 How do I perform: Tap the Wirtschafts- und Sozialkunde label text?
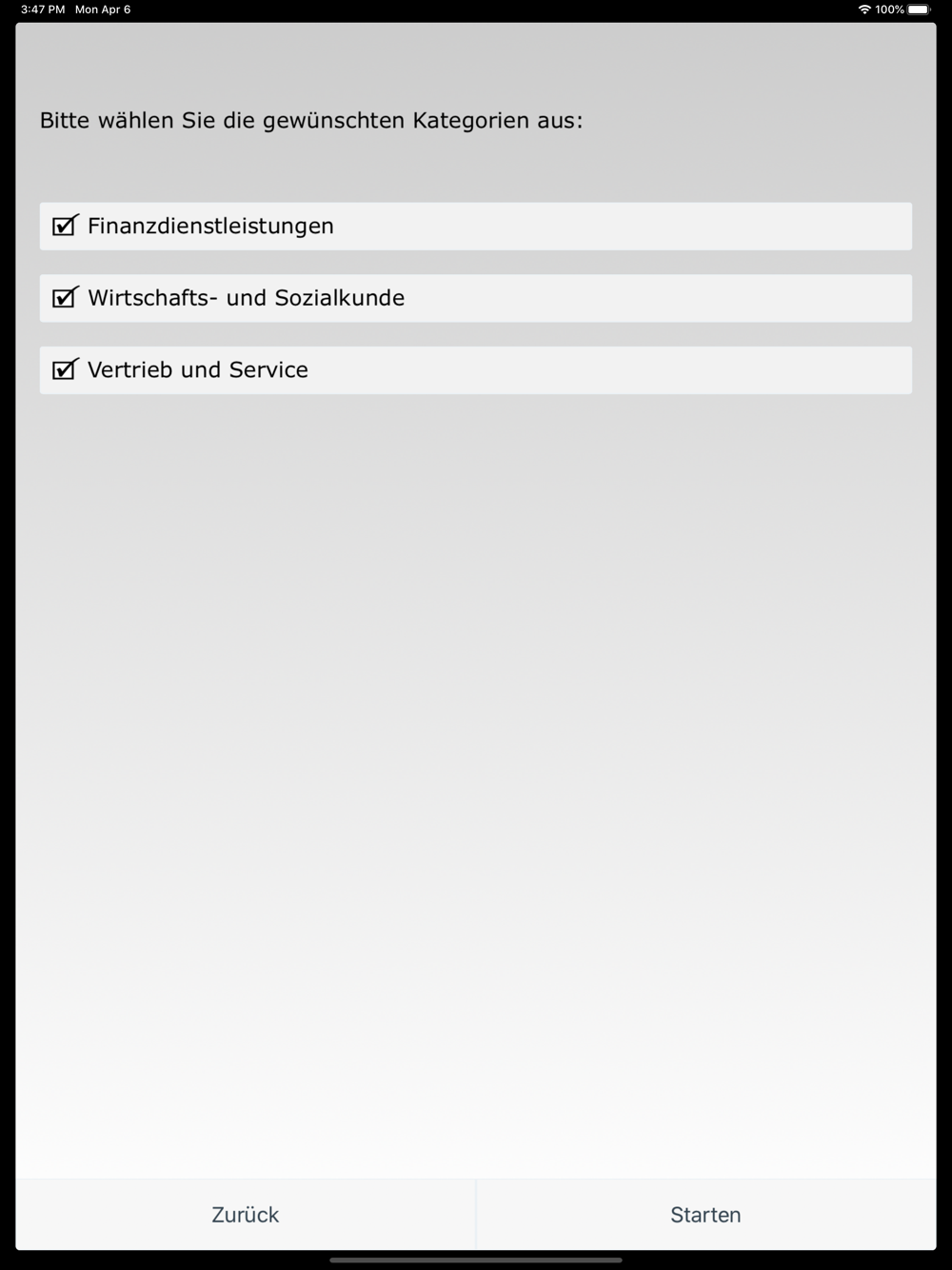(246, 298)
